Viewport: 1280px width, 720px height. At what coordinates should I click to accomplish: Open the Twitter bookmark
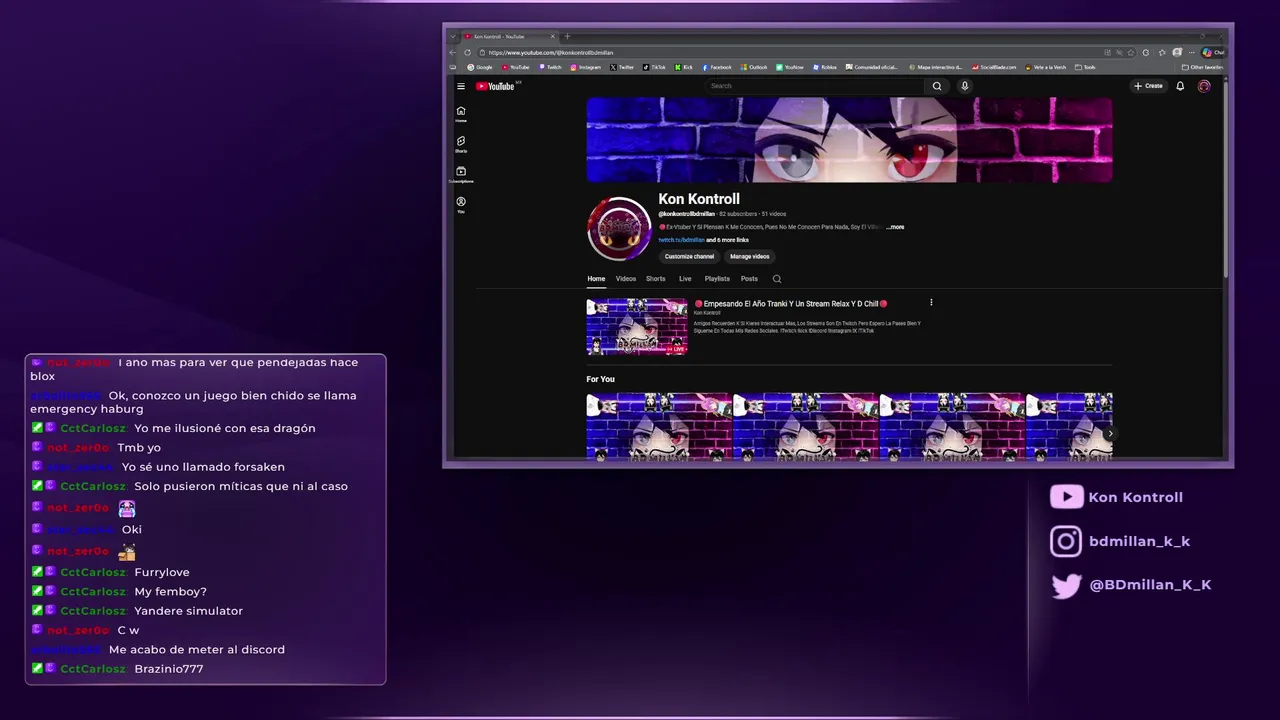click(621, 67)
